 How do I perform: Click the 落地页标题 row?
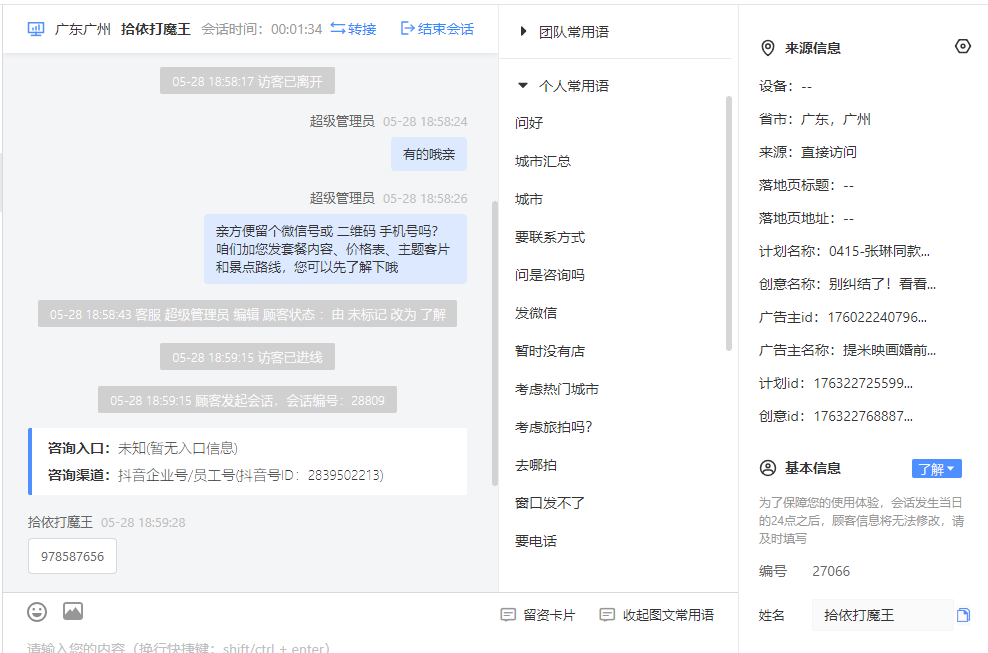(807, 185)
